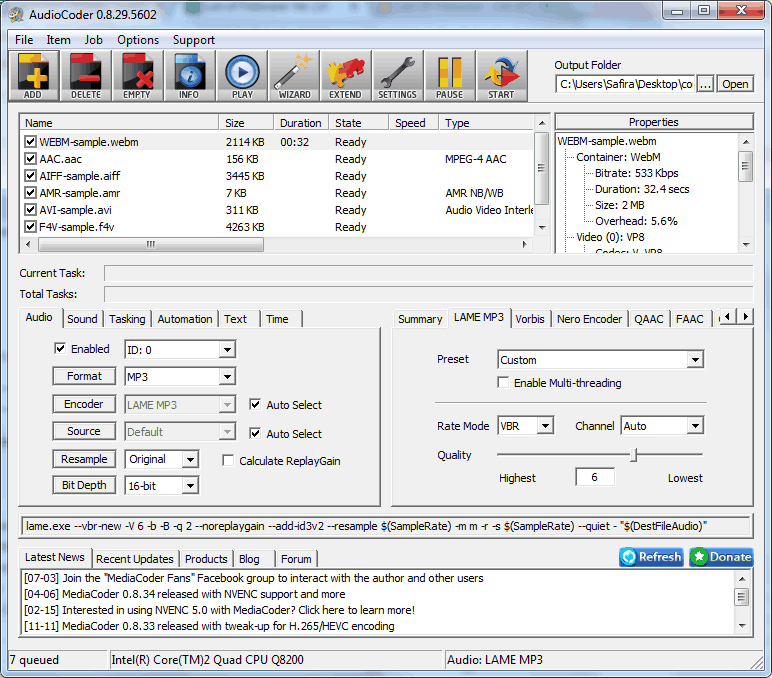Open the INFO toolbar icon

pos(190,76)
